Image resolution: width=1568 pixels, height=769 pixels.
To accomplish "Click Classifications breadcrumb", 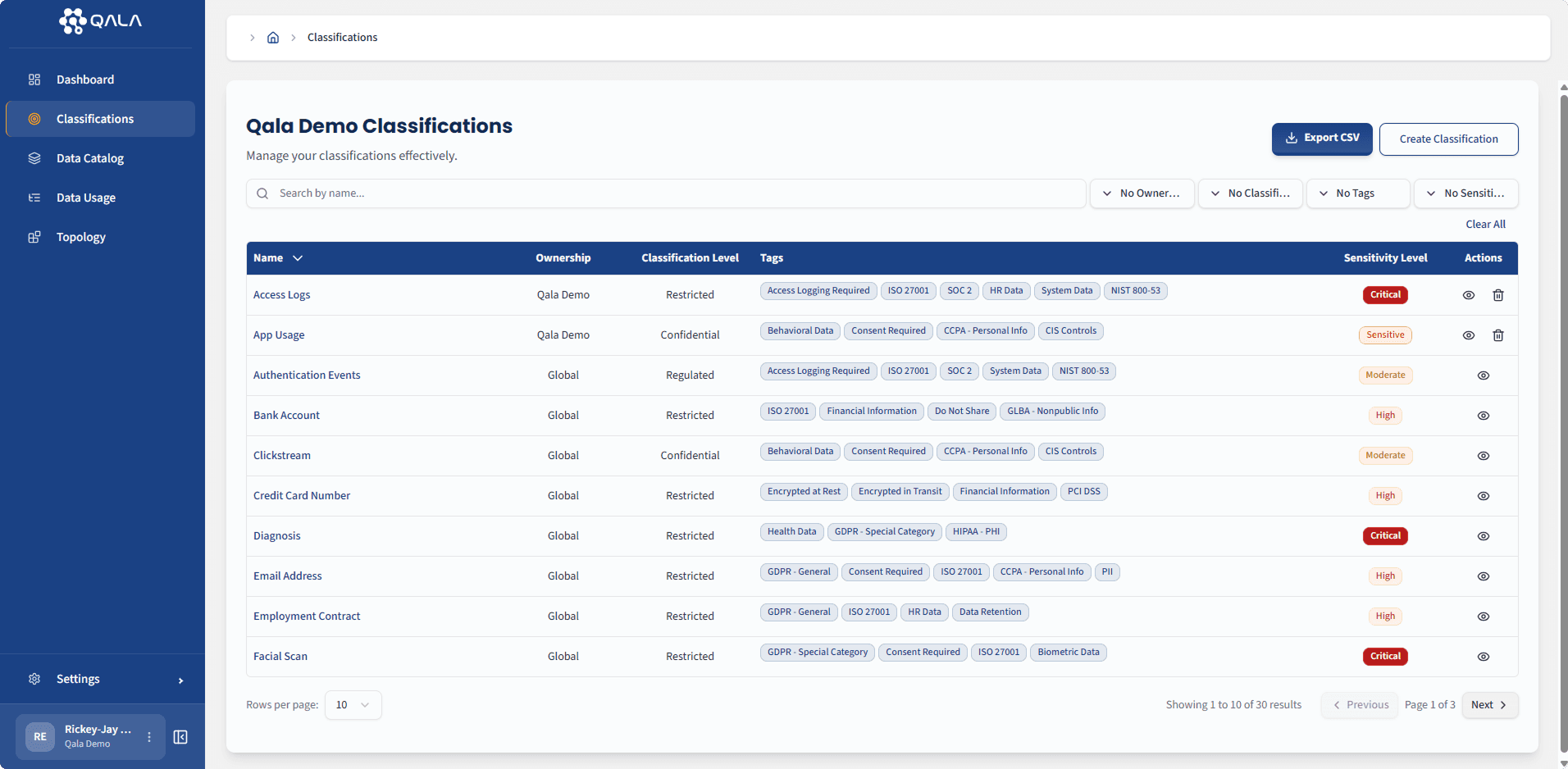I will coord(342,38).
